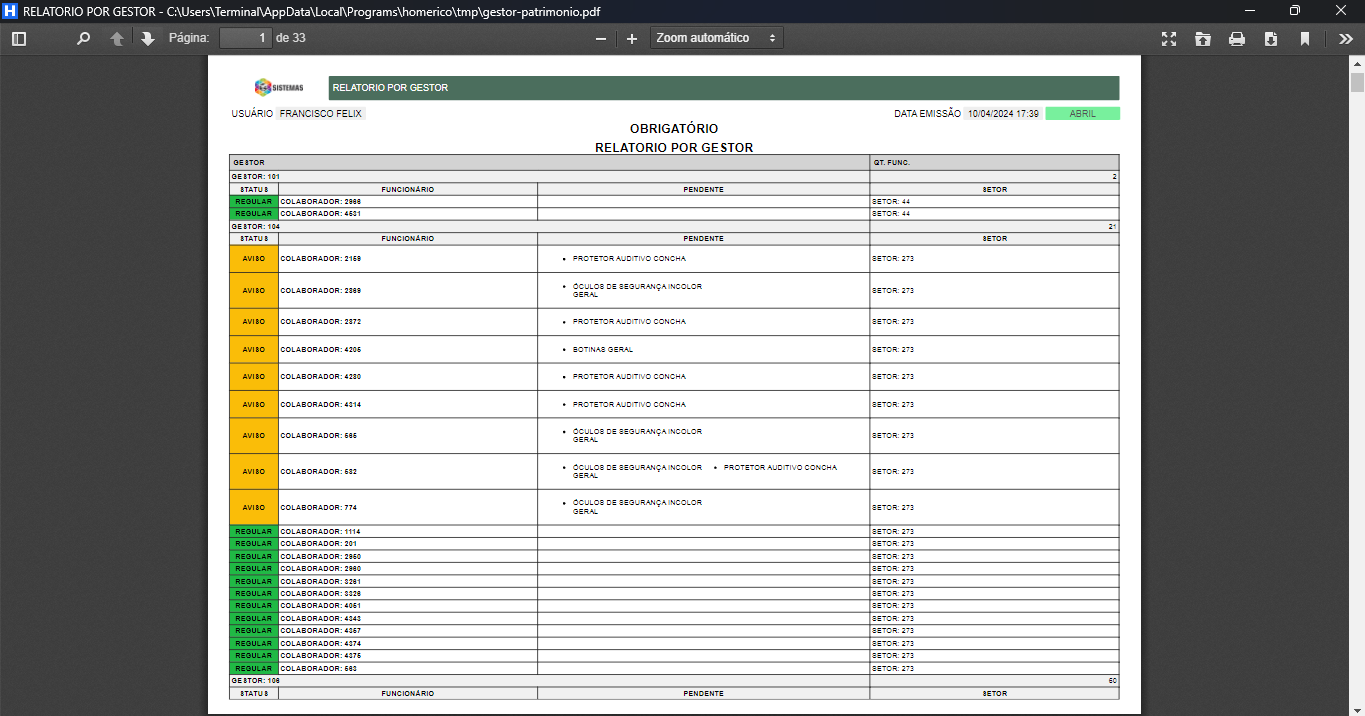1365x716 pixels.
Task: Toggle the sidebar panel
Action: point(18,39)
